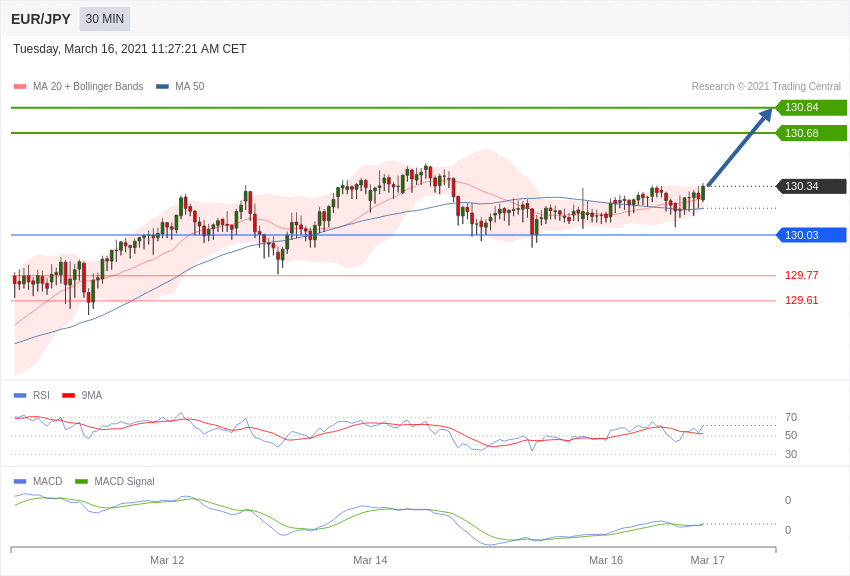The image size is (850, 576).
Task: Click the RSI blue legend swatch
Action: (20, 396)
